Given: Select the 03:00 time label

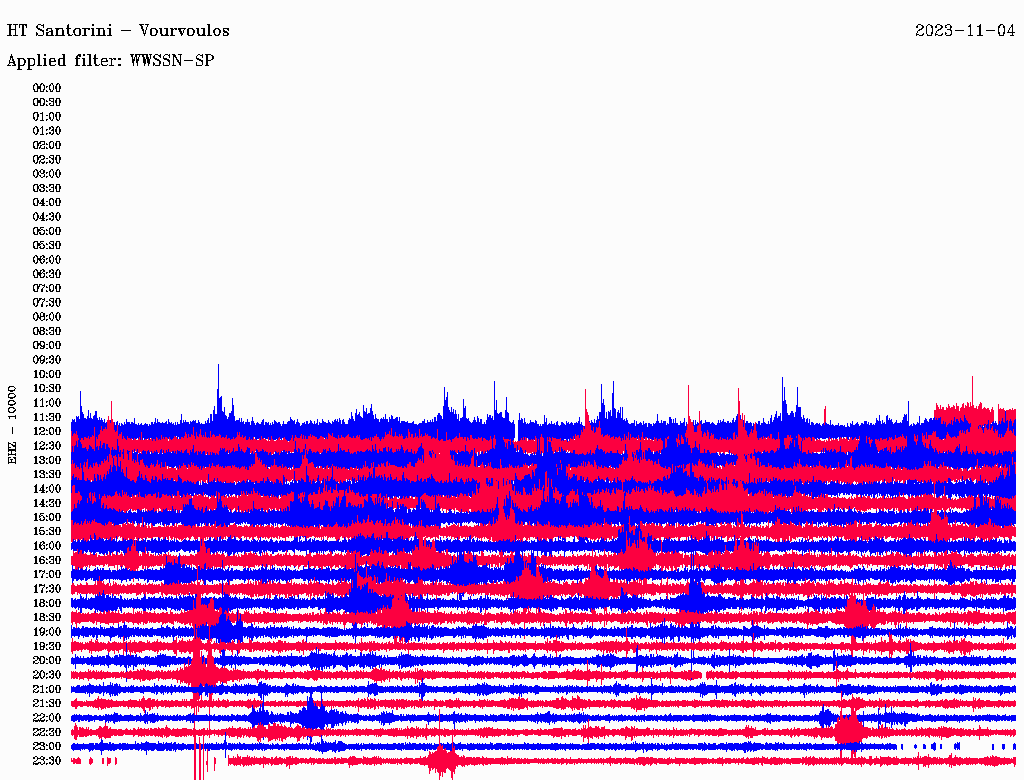Looking at the screenshot, I should pos(47,174).
